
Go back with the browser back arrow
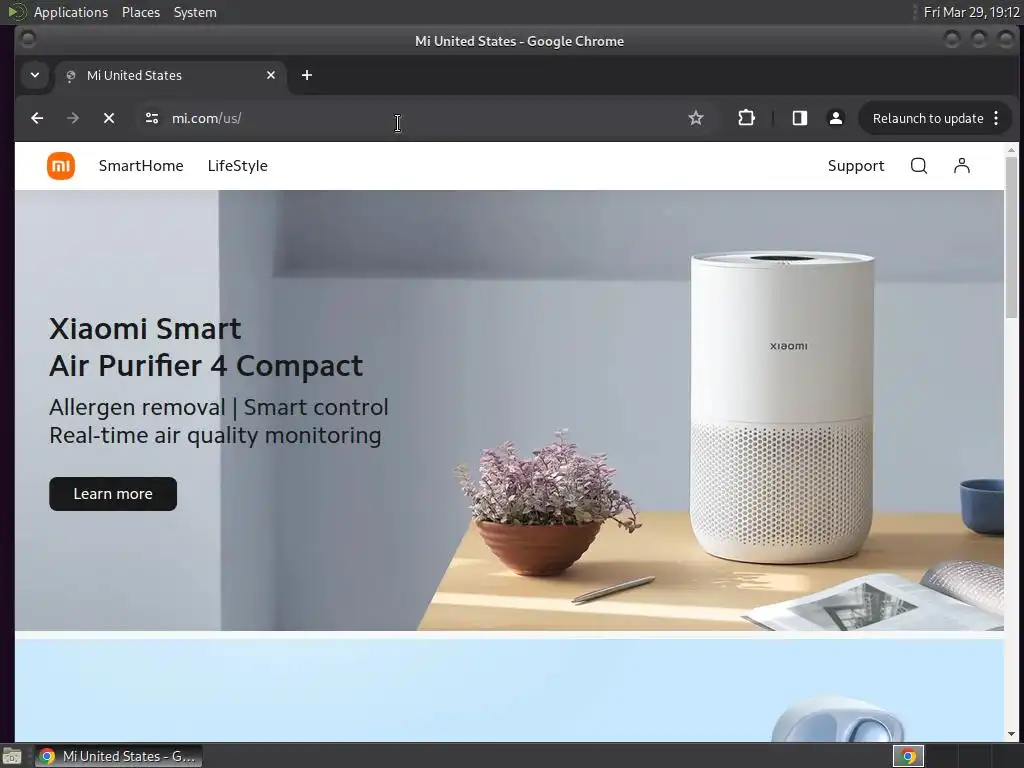[x=37, y=118]
